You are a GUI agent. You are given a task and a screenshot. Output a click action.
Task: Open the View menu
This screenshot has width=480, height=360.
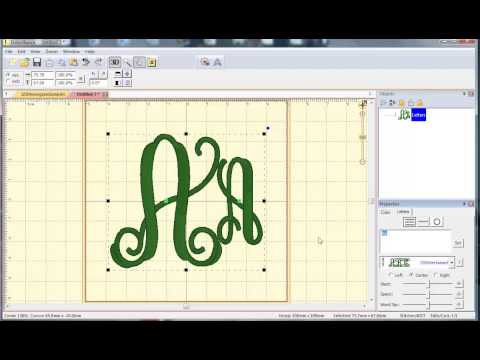pyautogui.click(x=36, y=52)
